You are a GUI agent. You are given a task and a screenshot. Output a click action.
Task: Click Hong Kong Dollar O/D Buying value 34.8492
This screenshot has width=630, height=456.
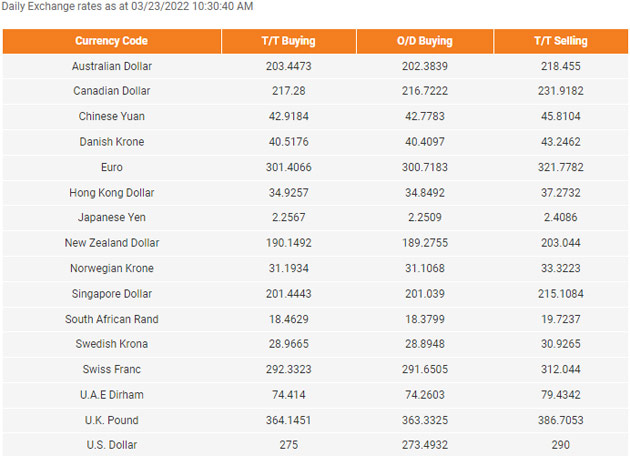[425, 193]
